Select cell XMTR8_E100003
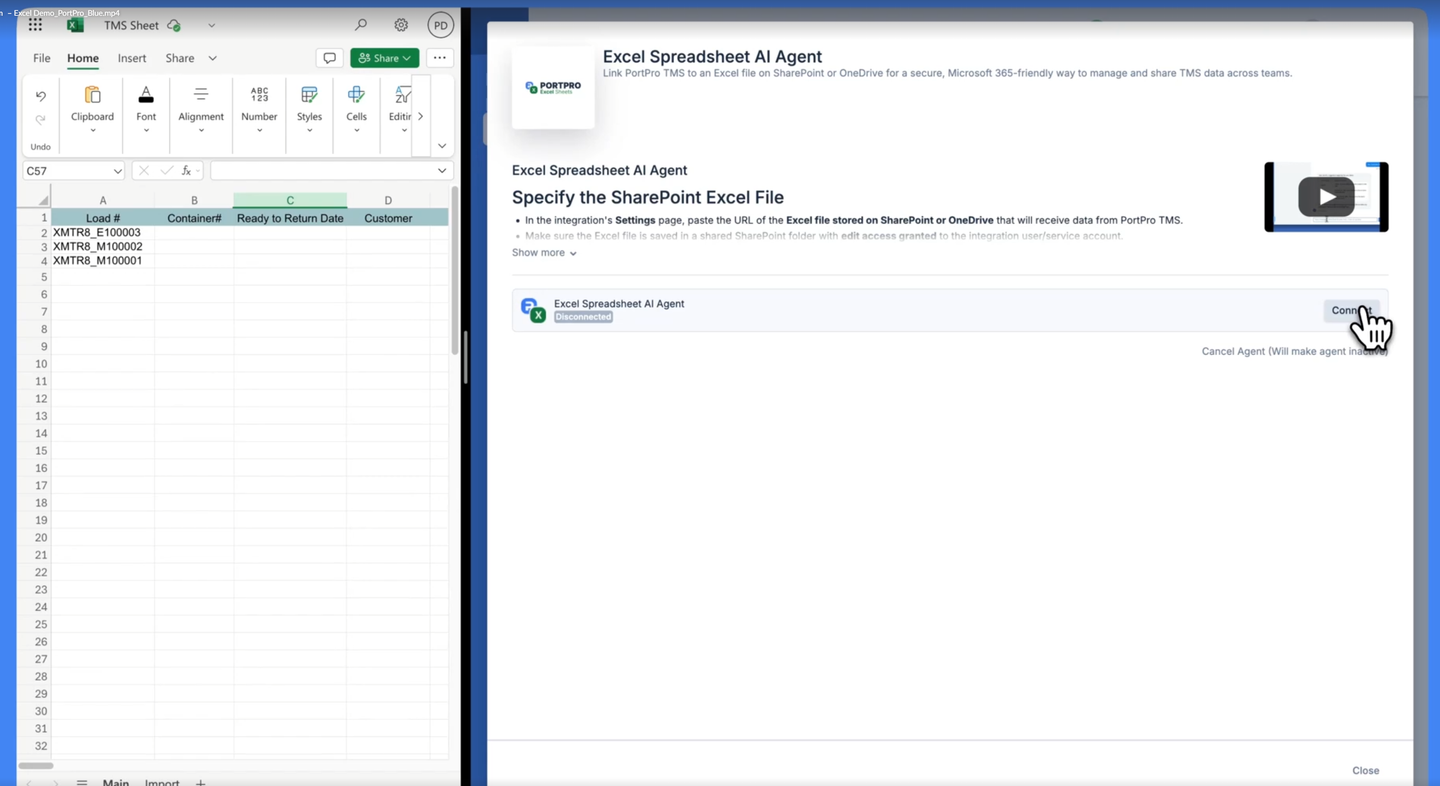 coord(103,232)
